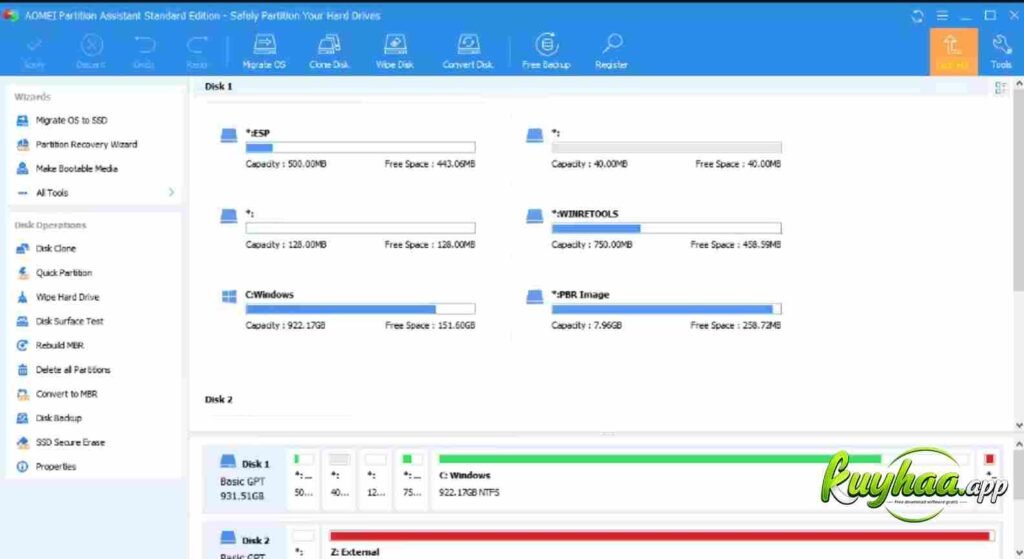
Task: Click the C:Windows usage bar
Action: coord(360,309)
